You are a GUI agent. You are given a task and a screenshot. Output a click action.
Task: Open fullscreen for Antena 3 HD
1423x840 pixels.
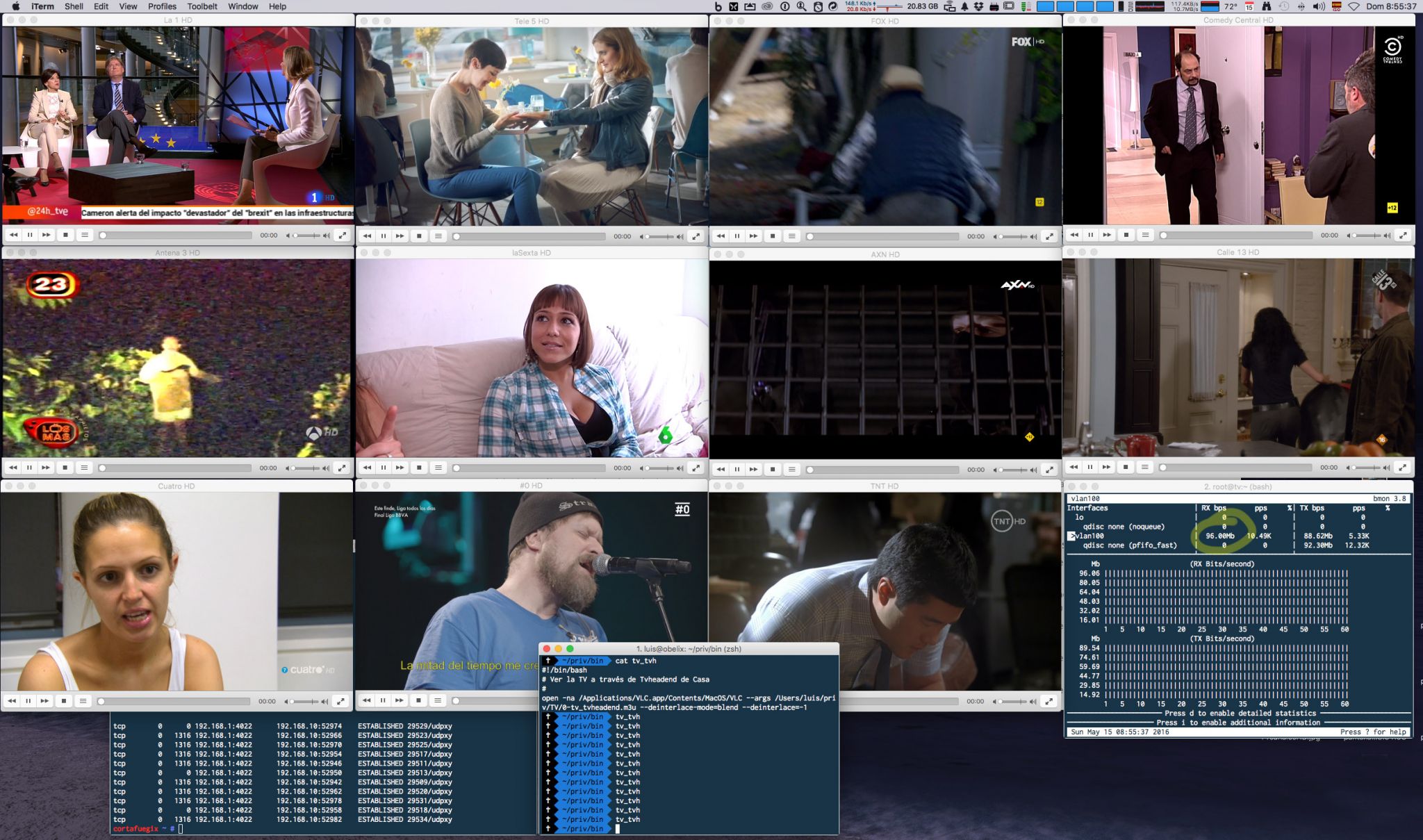[341, 468]
